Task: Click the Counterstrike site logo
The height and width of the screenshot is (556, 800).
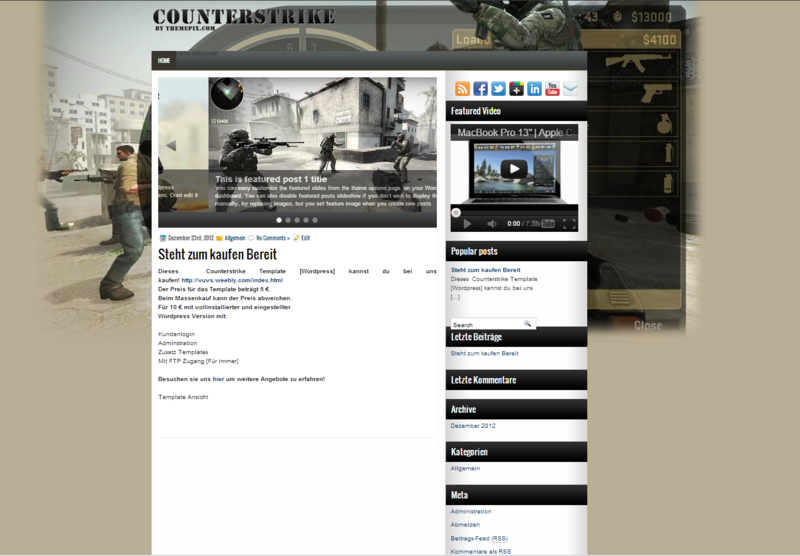Action: click(x=243, y=19)
